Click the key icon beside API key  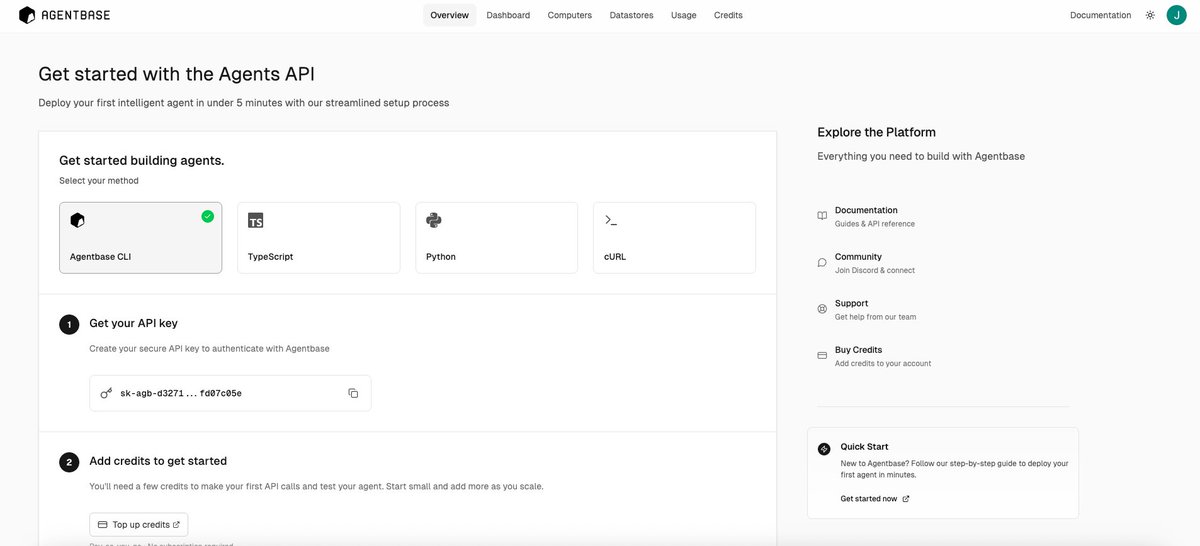pyautogui.click(x=106, y=393)
